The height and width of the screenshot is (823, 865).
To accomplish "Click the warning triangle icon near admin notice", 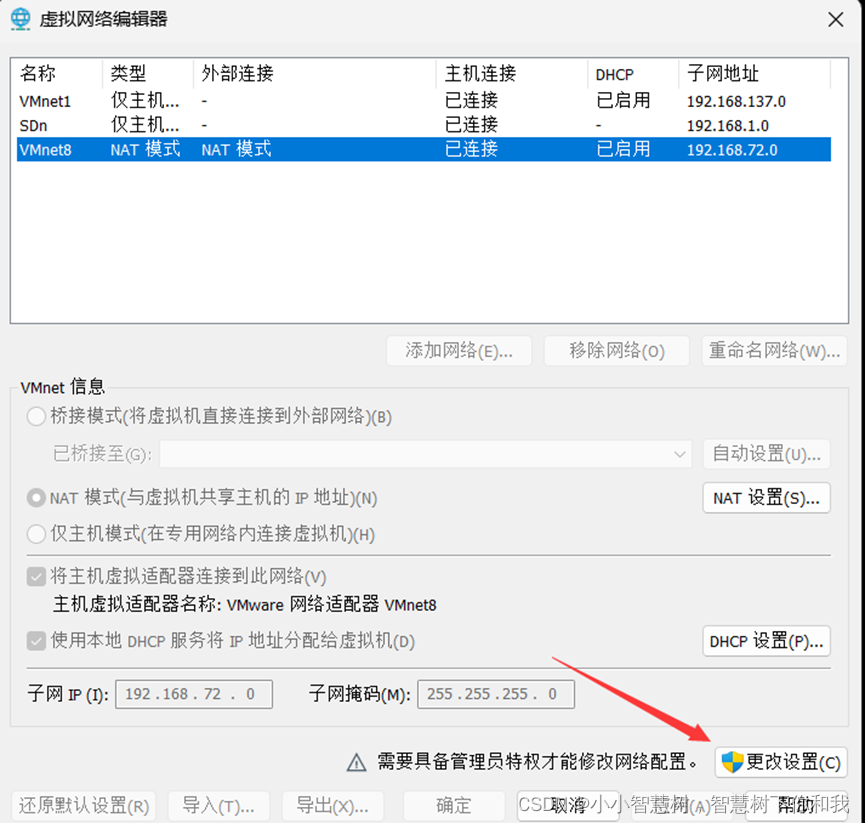I will (x=356, y=763).
